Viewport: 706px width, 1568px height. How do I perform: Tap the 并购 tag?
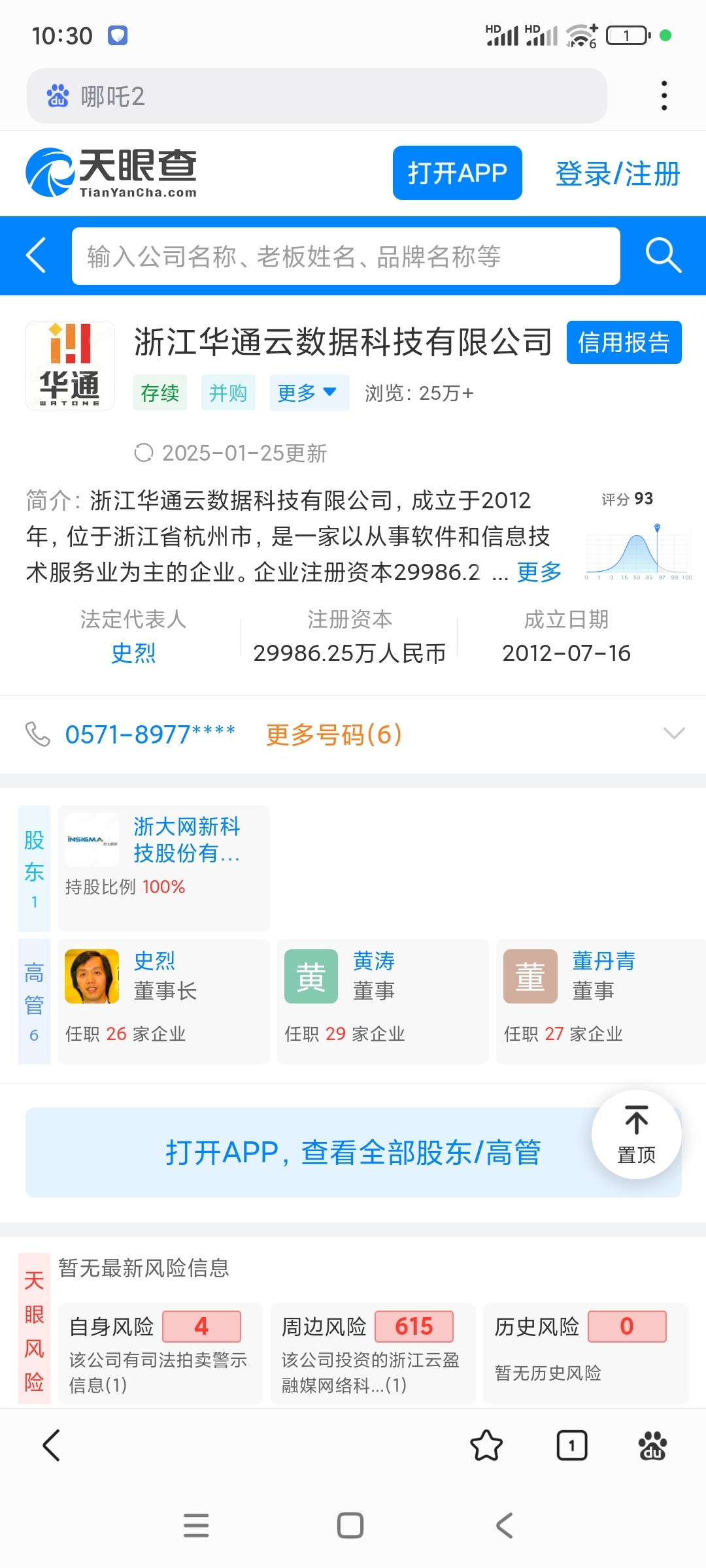click(x=228, y=393)
